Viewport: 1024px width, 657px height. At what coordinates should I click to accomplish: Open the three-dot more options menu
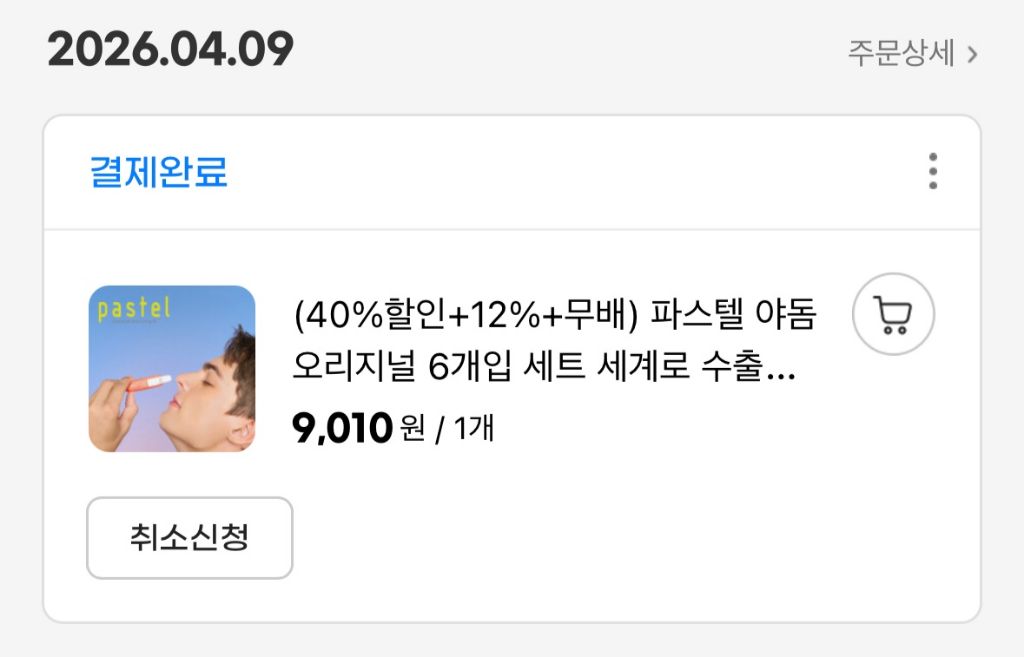(932, 172)
